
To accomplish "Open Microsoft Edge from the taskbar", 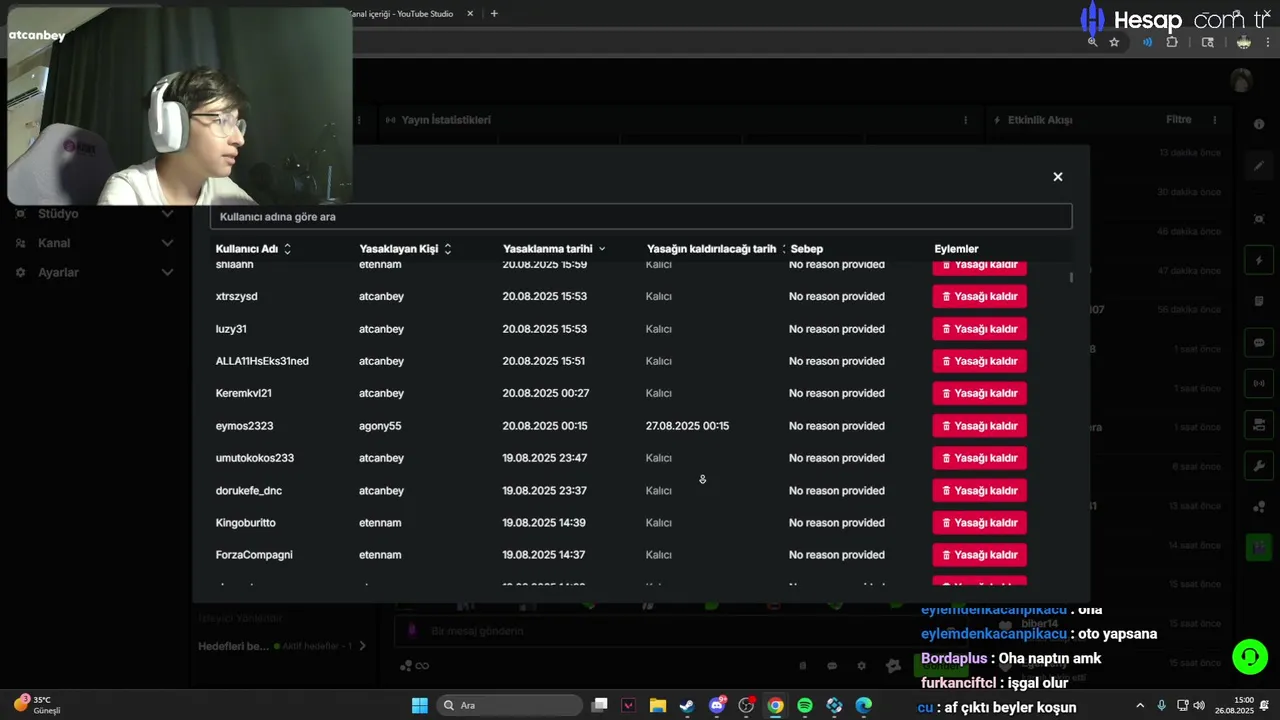I will [863, 705].
